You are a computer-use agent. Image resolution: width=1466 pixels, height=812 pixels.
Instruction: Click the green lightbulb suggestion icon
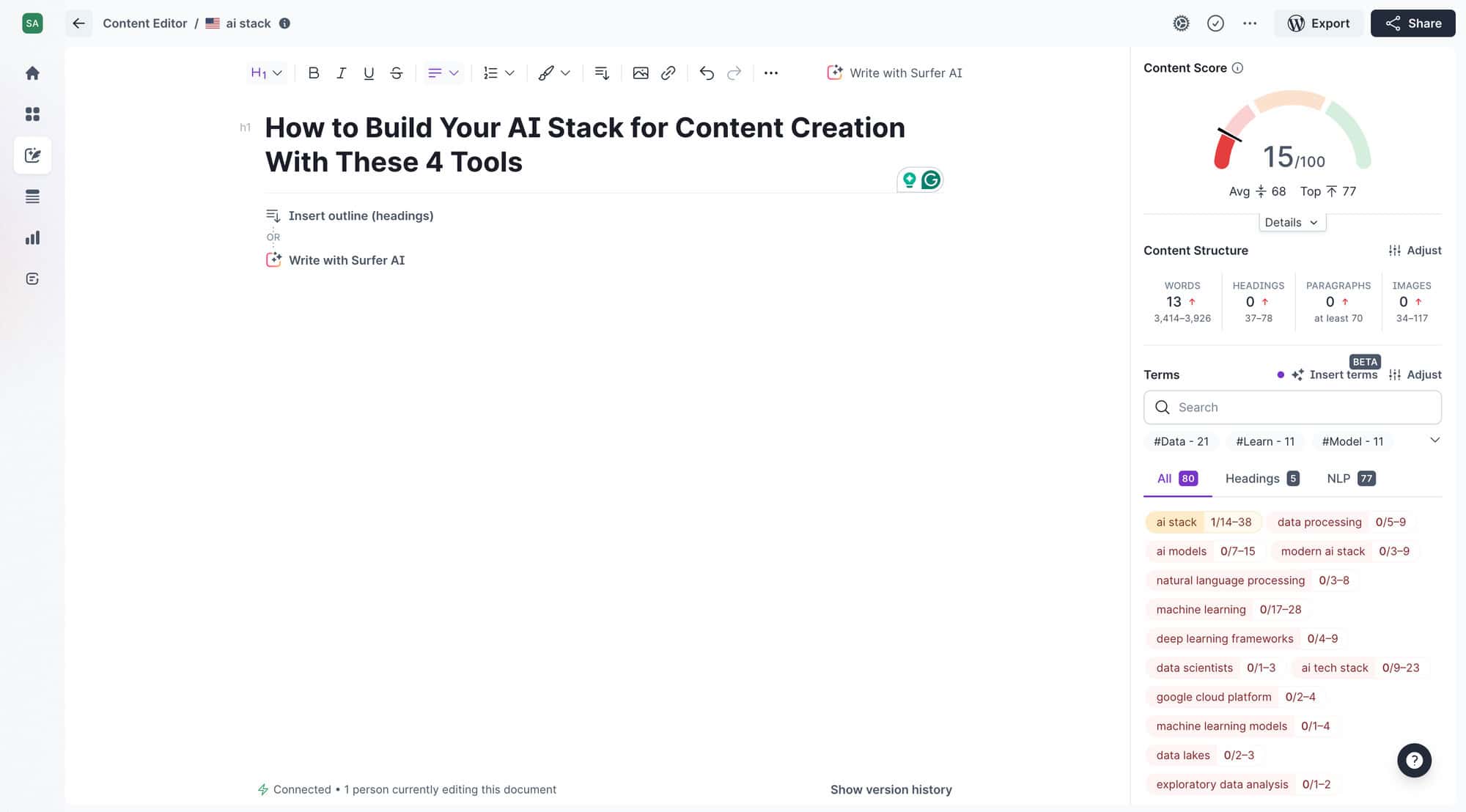click(909, 180)
